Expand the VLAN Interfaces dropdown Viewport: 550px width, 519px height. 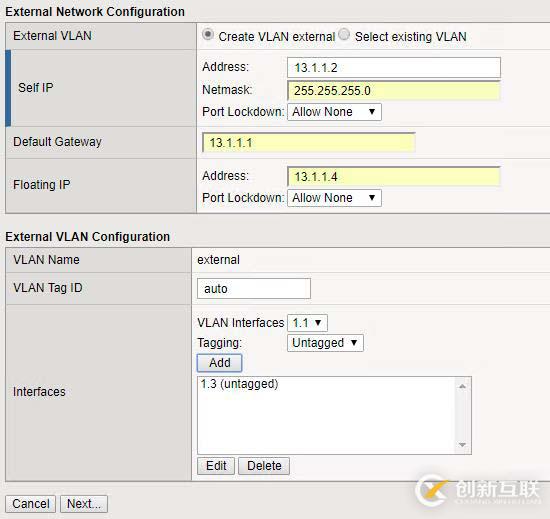coord(307,323)
